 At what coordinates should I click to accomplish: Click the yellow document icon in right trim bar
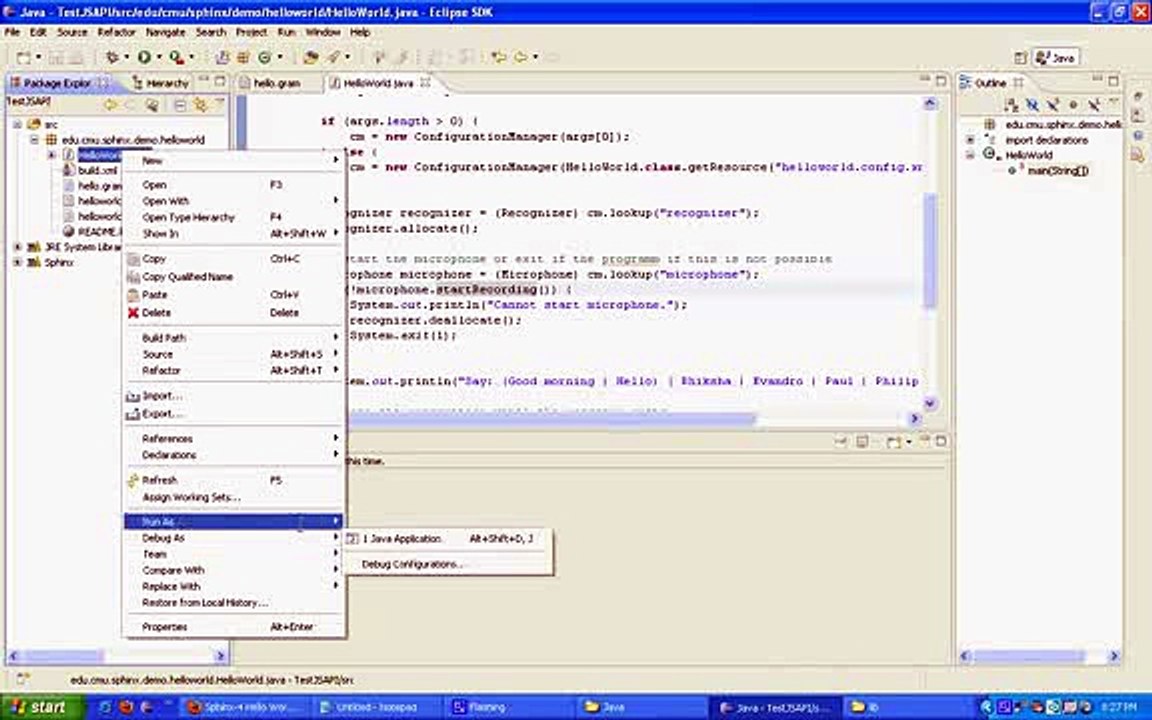1137,154
